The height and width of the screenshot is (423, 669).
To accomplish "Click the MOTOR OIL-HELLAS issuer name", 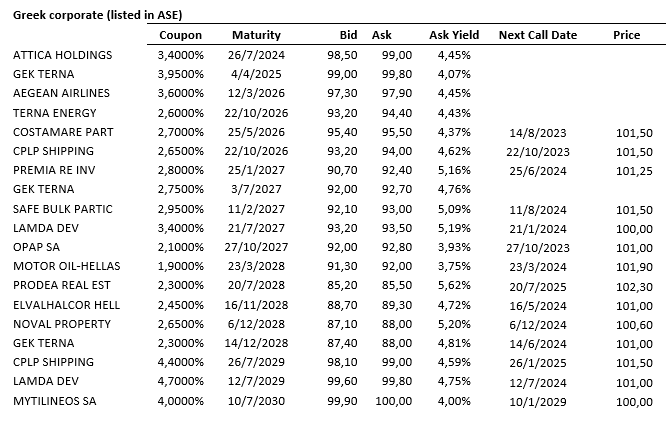I will coord(66,266).
